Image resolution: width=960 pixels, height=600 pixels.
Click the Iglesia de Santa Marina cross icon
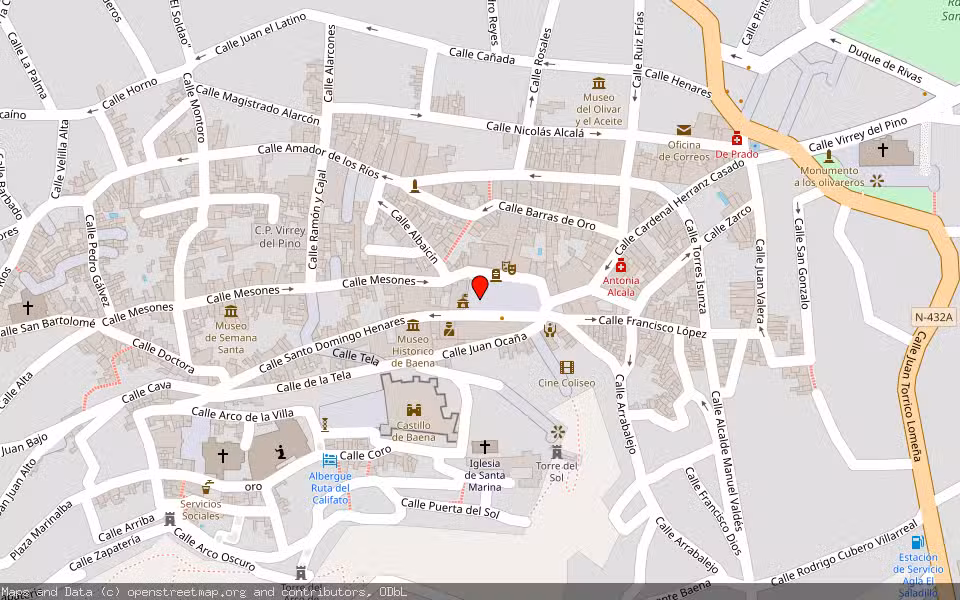tap(487, 446)
